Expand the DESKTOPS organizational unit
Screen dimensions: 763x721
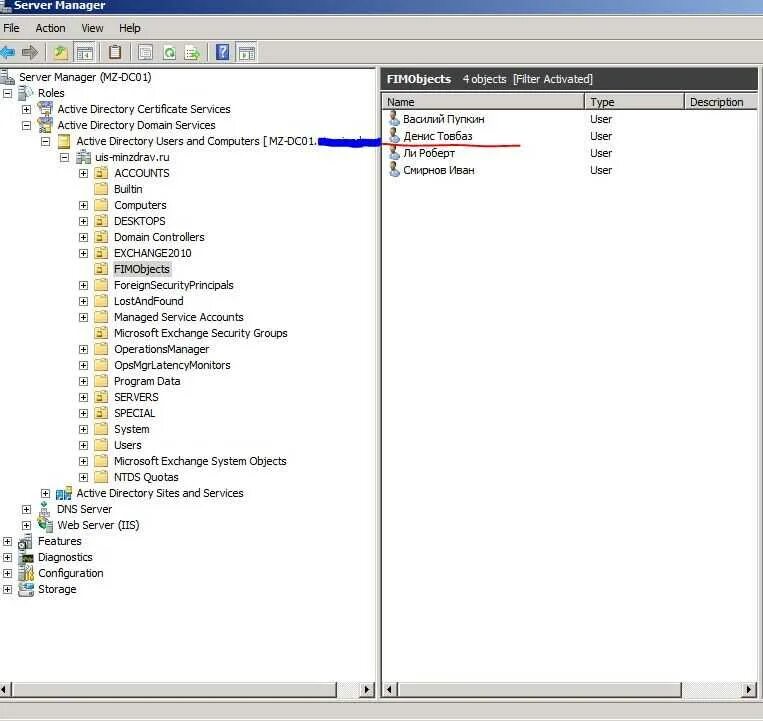(83, 221)
